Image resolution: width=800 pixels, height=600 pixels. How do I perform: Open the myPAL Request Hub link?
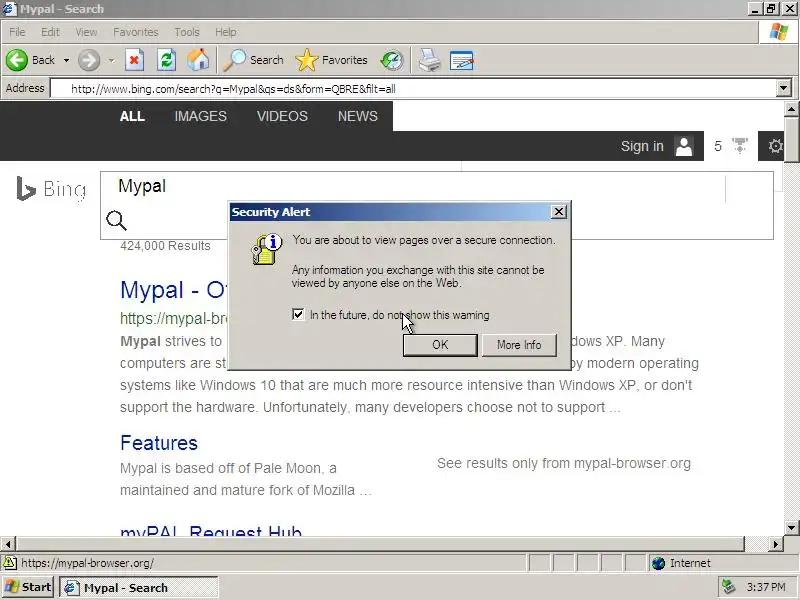pos(211,531)
